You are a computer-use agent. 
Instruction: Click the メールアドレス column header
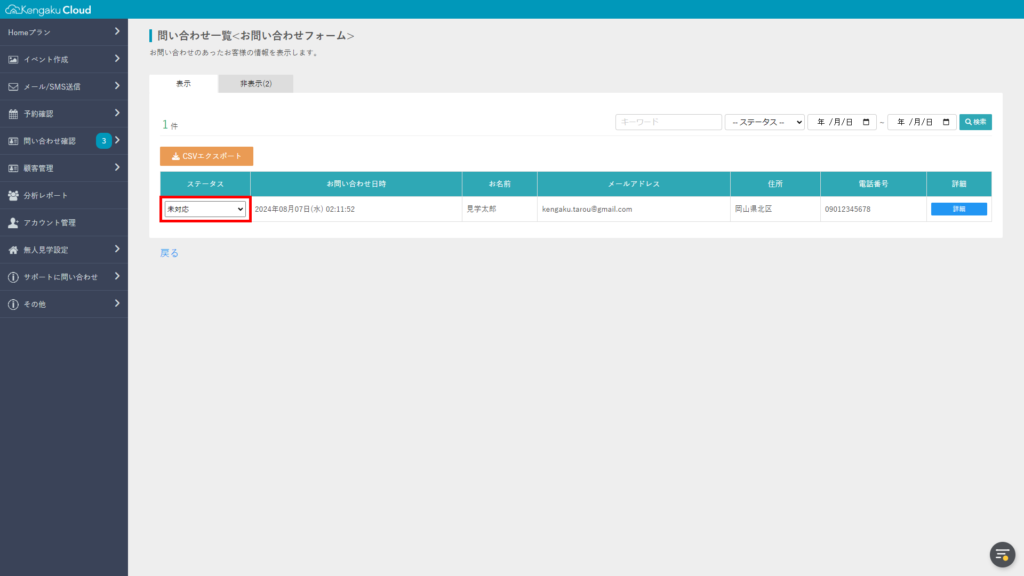(633, 184)
